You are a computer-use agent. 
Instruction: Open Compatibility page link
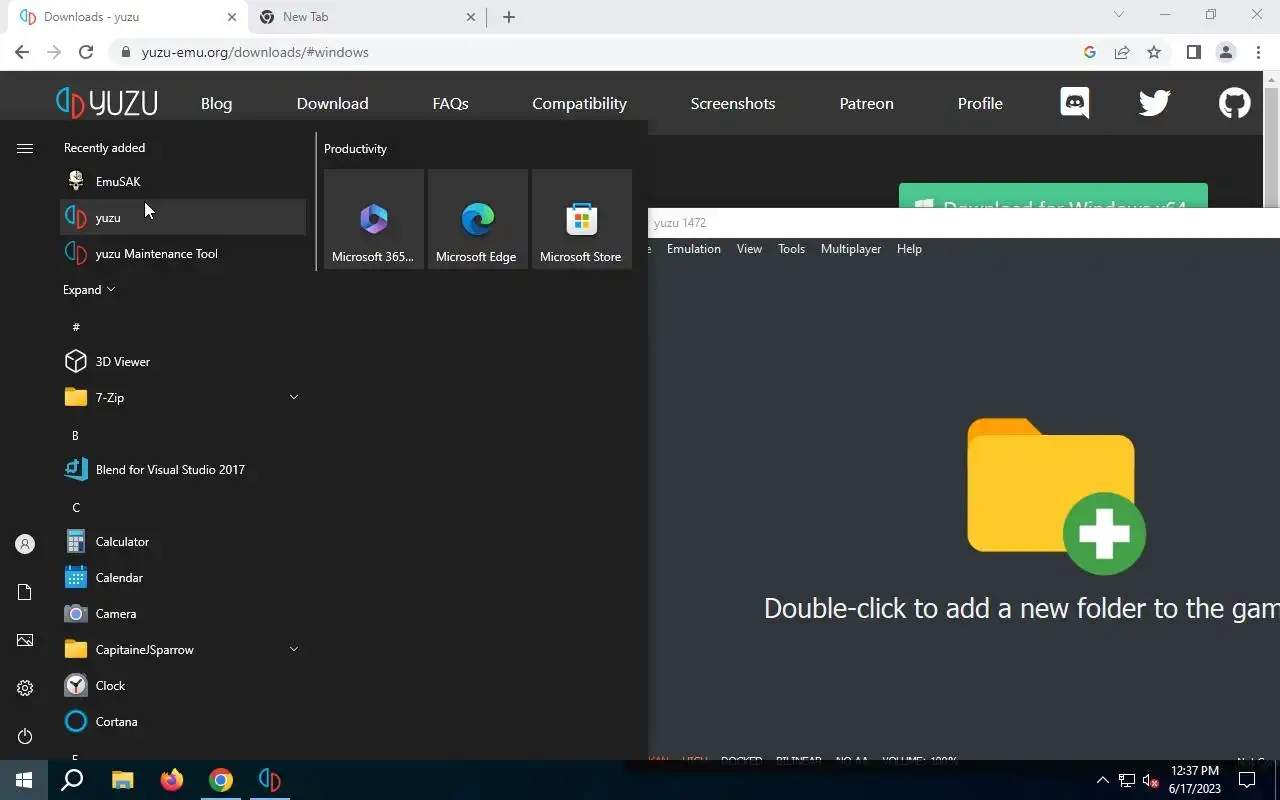pos(579,103)
